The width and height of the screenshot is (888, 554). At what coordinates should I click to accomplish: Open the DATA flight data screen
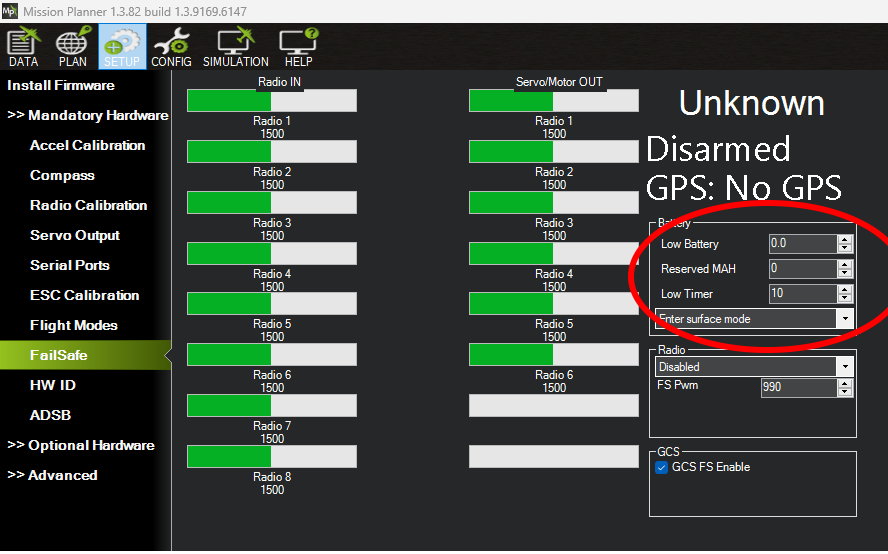24,46
